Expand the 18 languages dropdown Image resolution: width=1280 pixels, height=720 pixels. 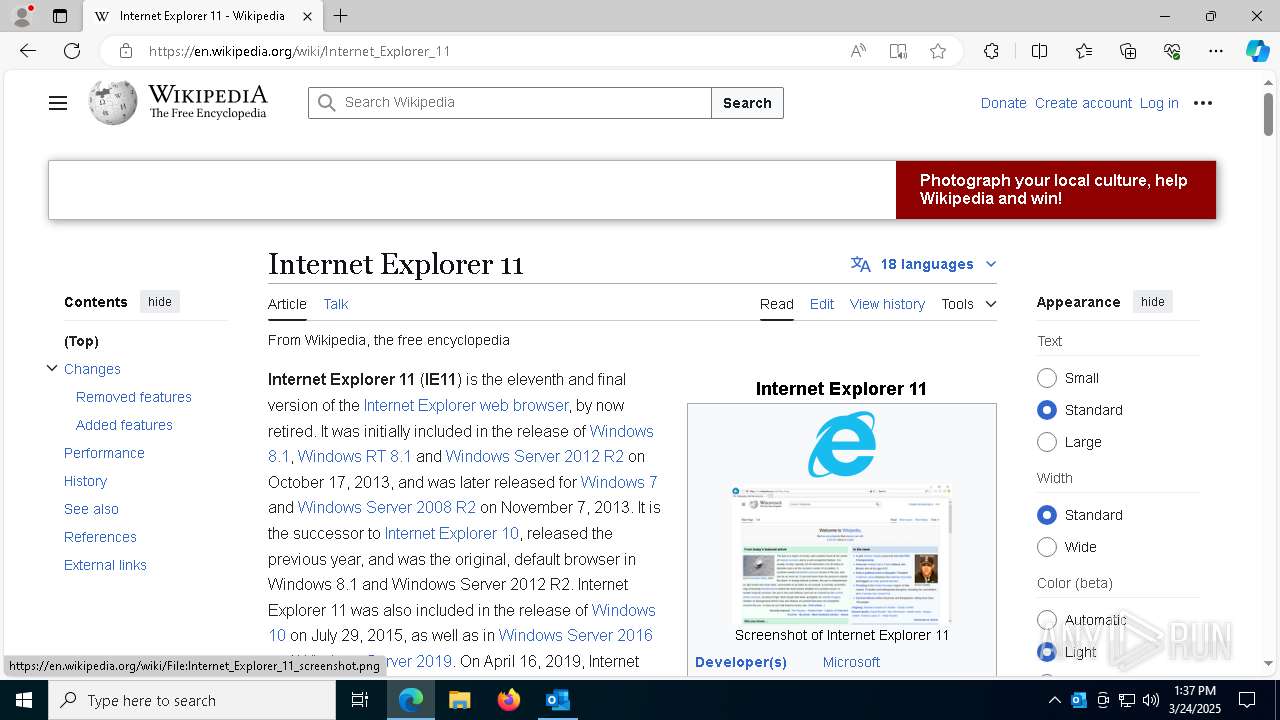924,264
